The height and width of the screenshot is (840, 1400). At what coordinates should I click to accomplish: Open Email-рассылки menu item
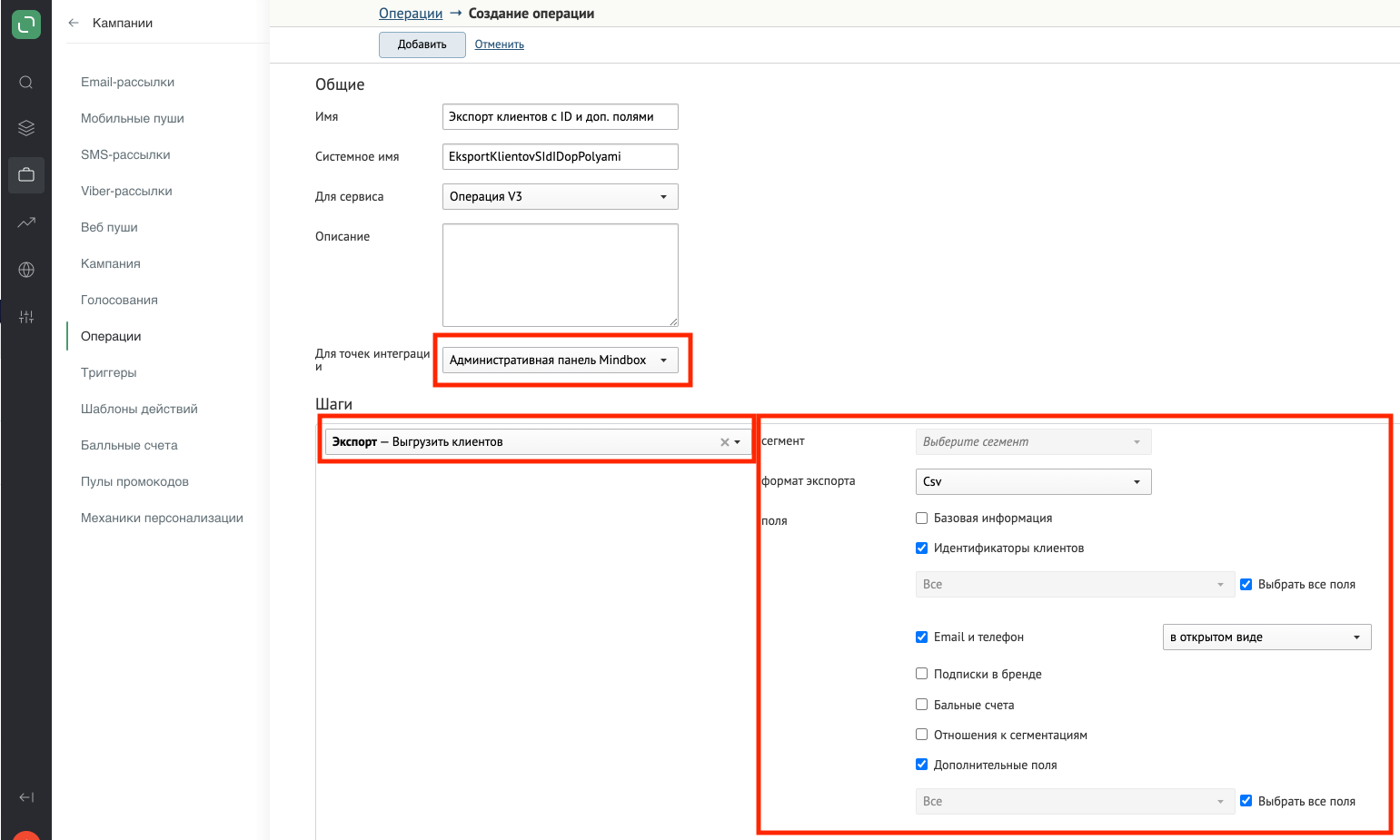coord(127,82)
